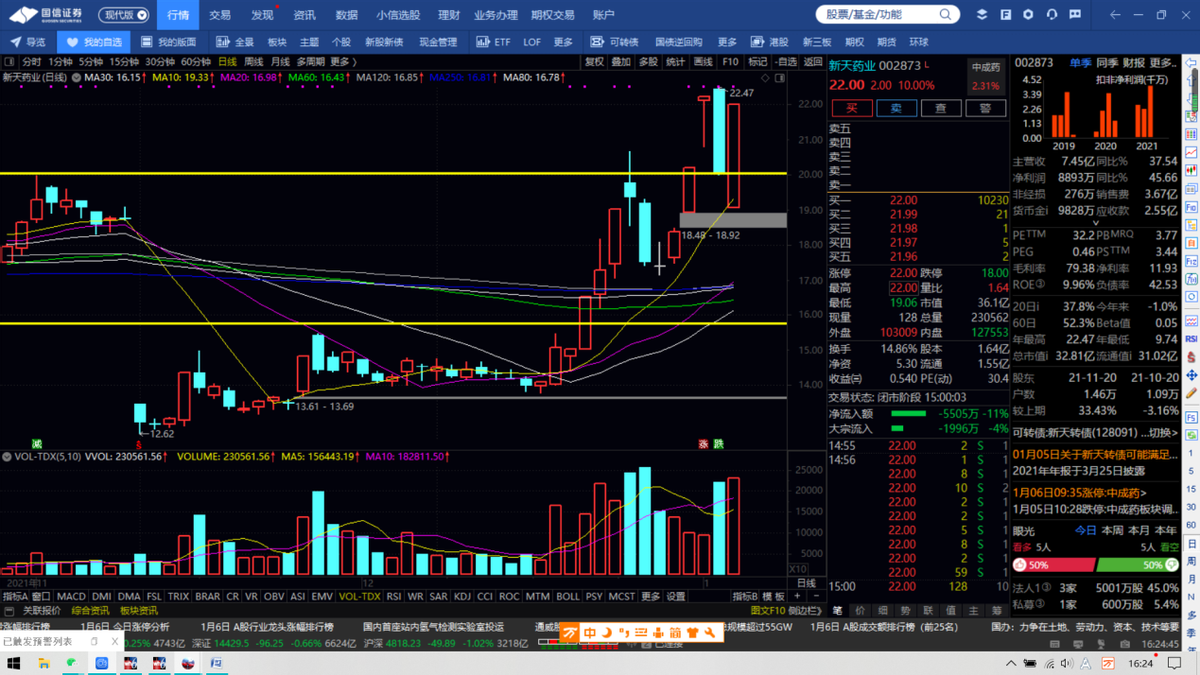Open 可转债 convertible bonds
This screenshot has width=1200, height=675.
point(614,42)
